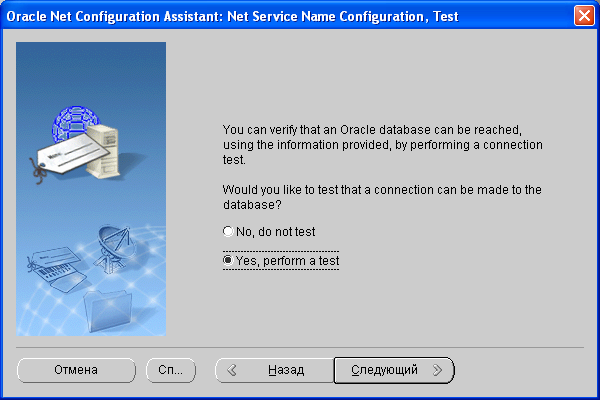Viewport: 600px width, 400px height.
Task: Open help via the Сп... button
Action: tap(171, 370)
